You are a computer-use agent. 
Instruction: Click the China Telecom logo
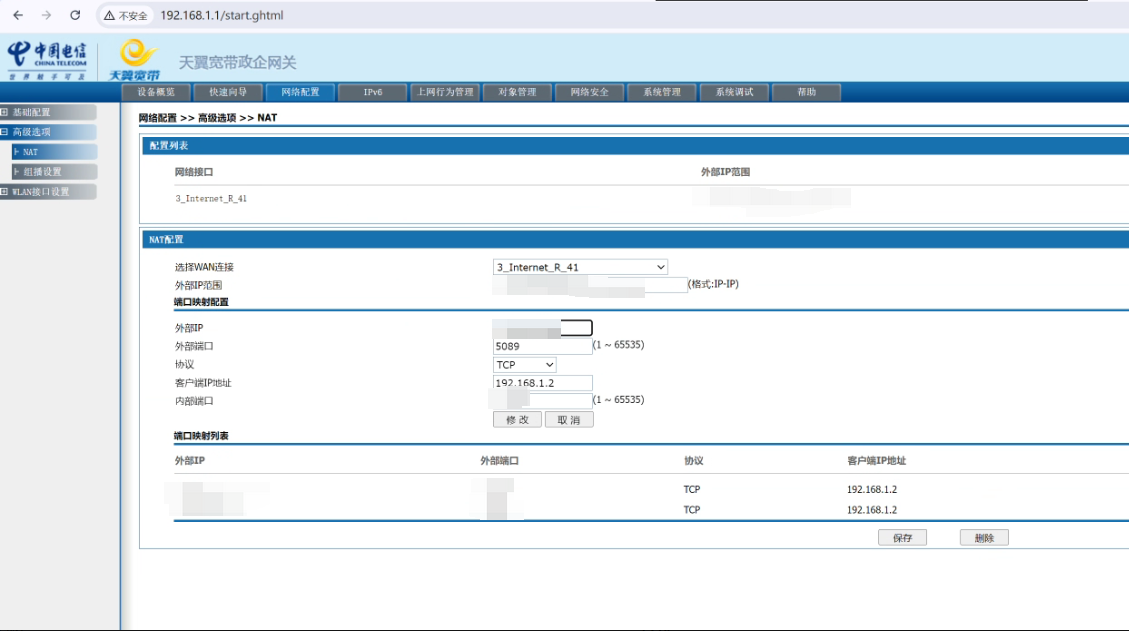48,61
